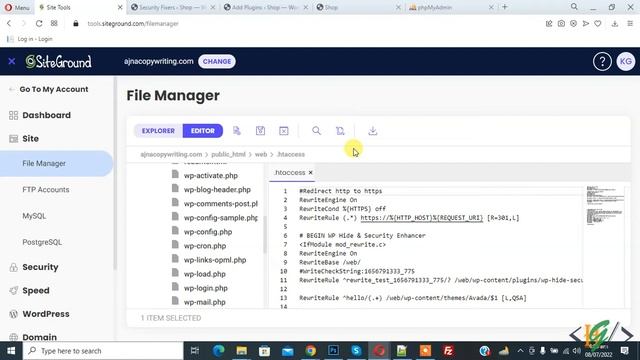Viewport: 640px width, 360px height.
Task: Click the new file icon in toolbar
Action: tap(237, 131)
